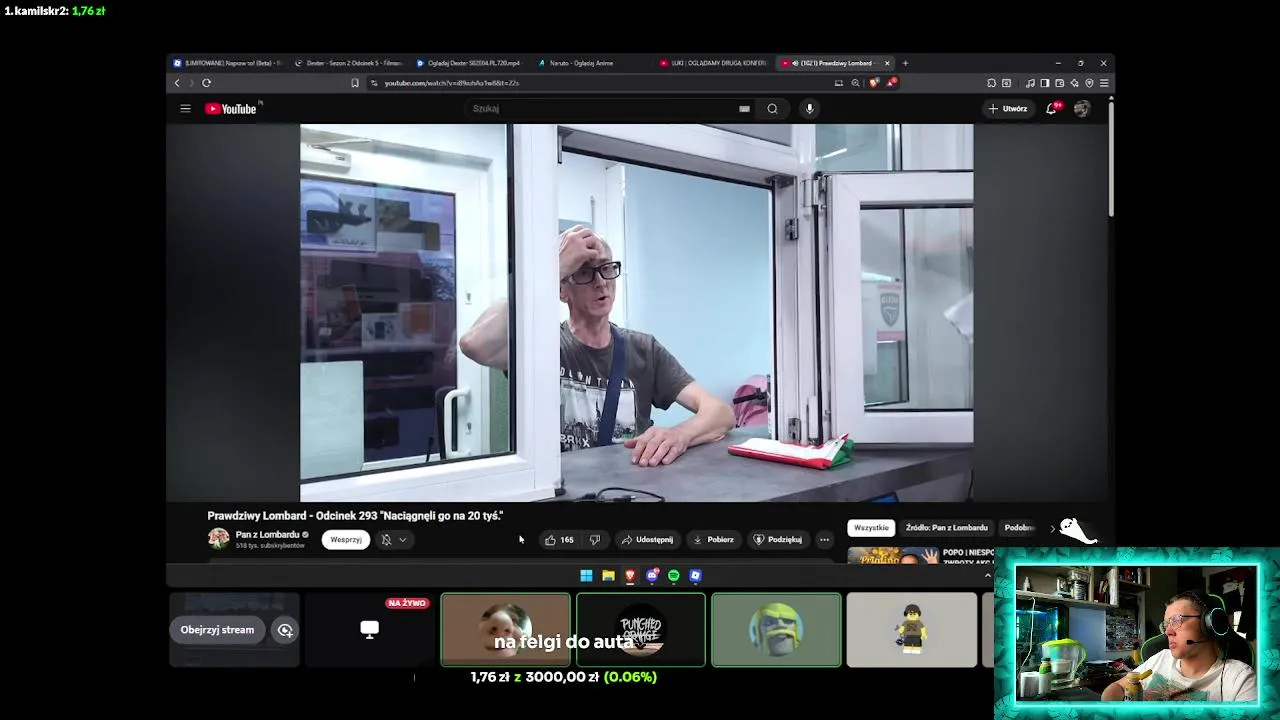
Task: Open Brave browser taskbar icon
Action: (630, 575)
